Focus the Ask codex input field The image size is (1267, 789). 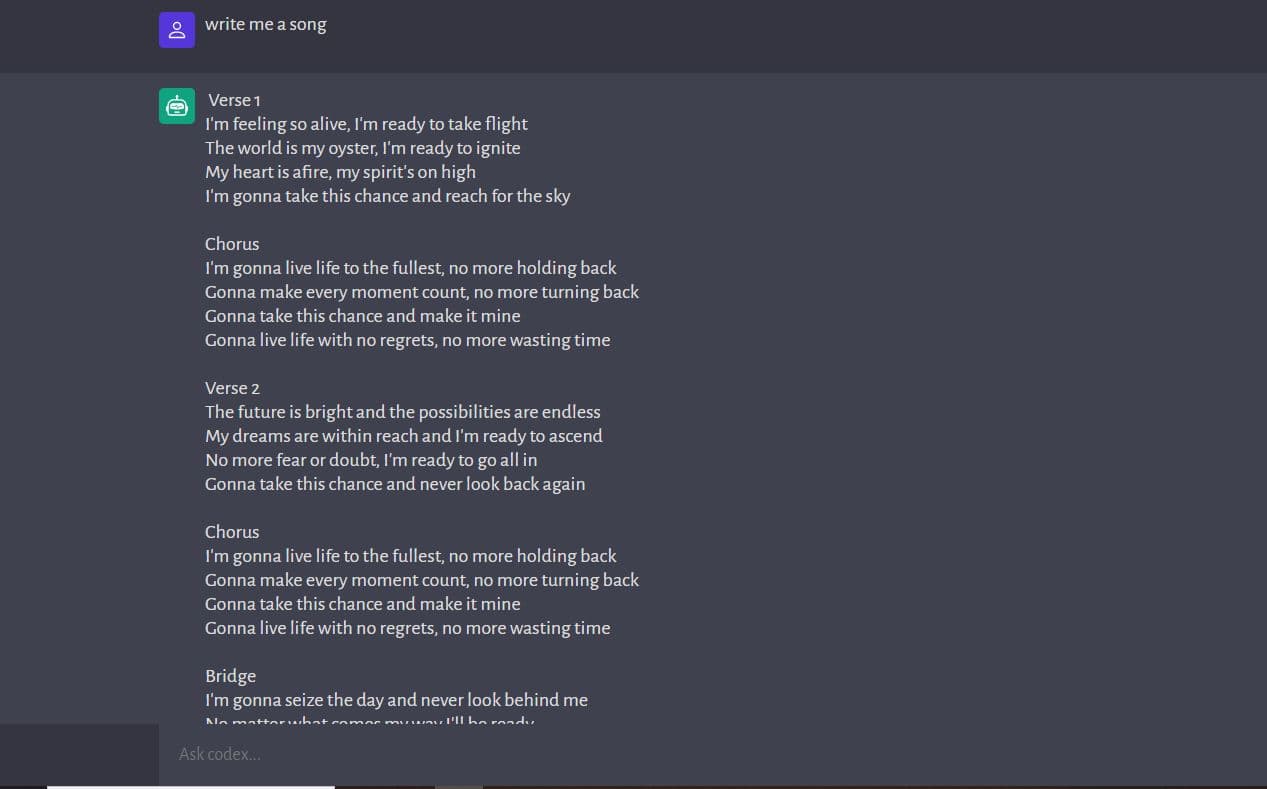(x=712, y=754)
